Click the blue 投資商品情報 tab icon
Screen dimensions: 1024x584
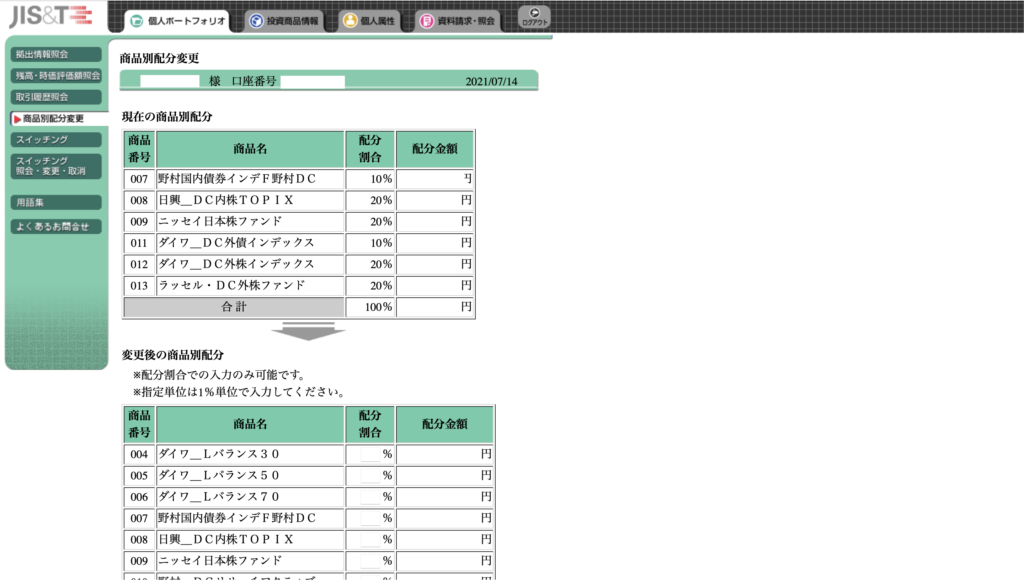[256, 21]
